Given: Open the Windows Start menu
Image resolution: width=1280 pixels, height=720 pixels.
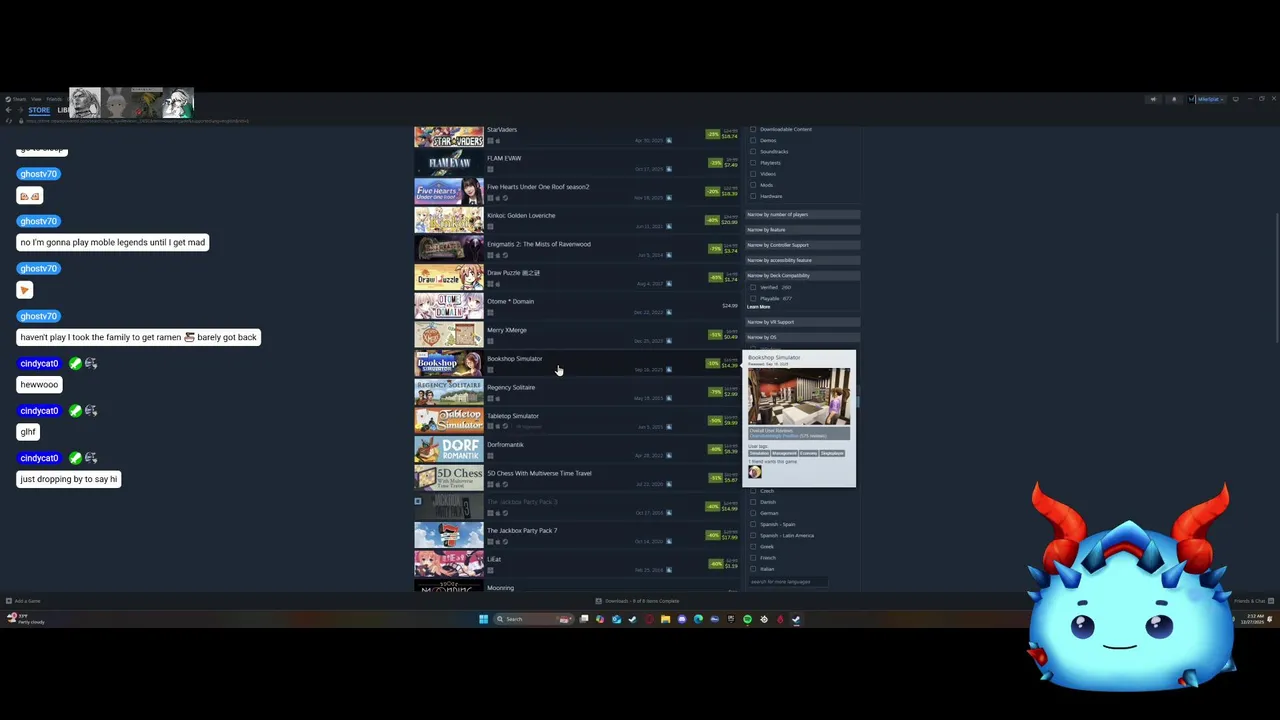Looking at the screenshot, I should (483, 619).
